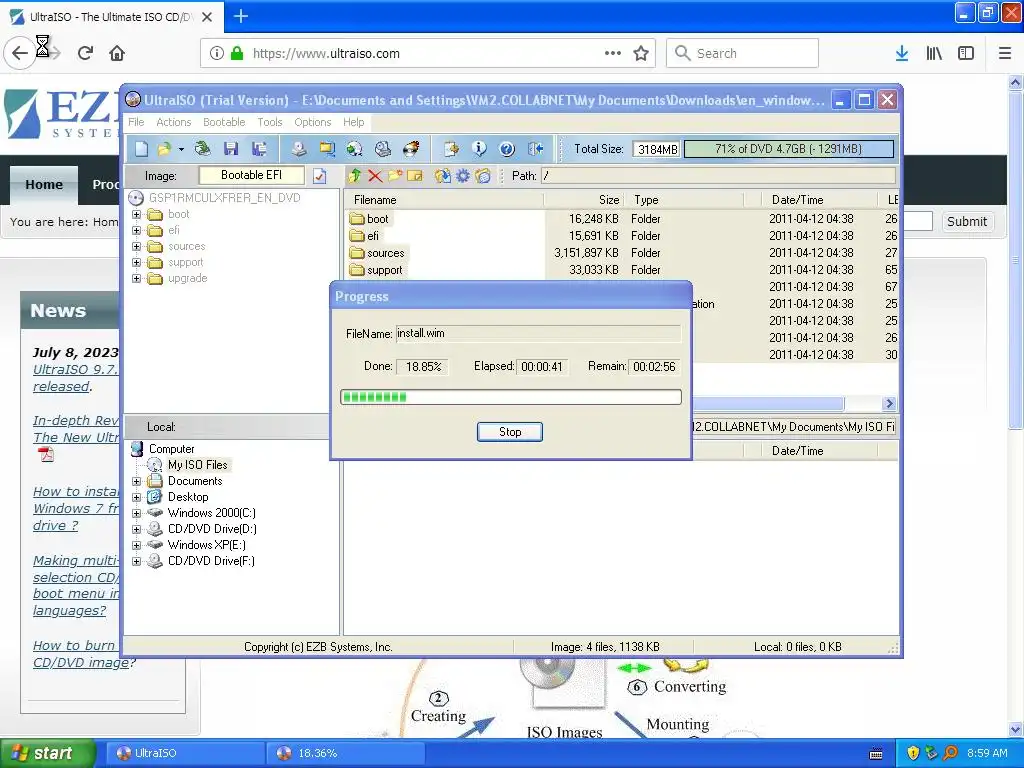Open the File menu in UltraISO
Image resolution: width=1024 pixels, height=768 pixels.
(x=136, y=122)
